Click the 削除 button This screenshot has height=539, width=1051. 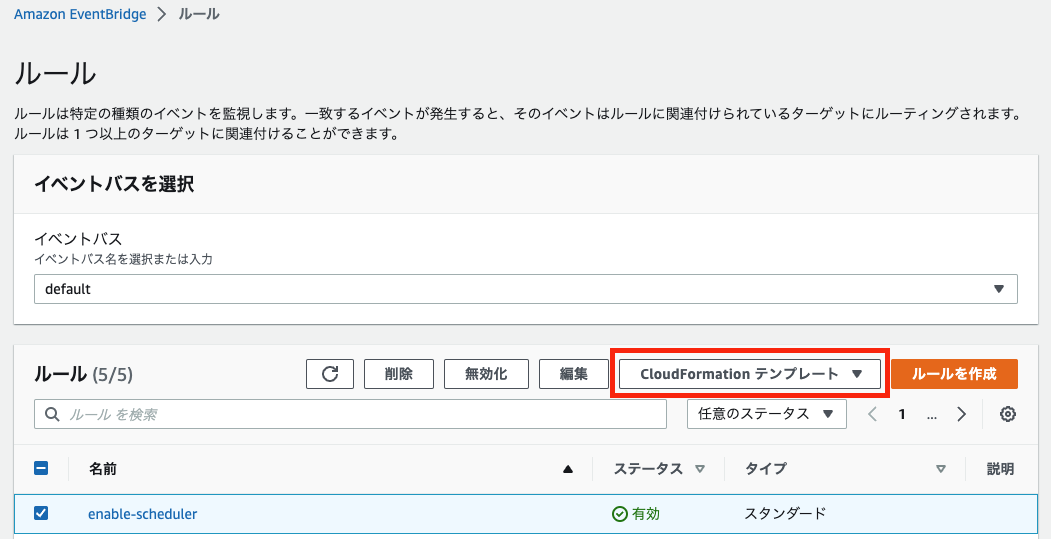point(399,374)
